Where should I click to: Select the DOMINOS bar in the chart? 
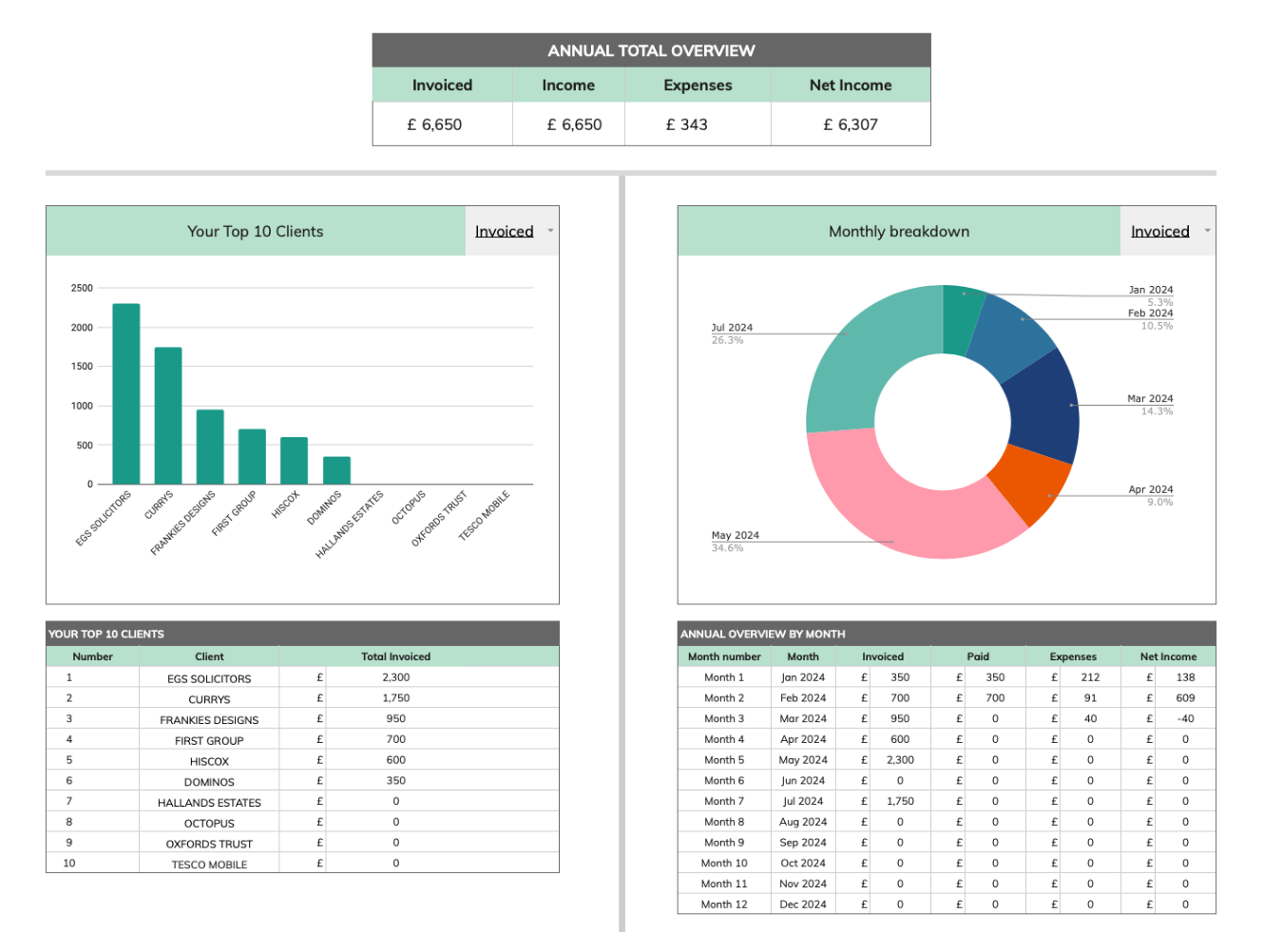[x=336, y=470]
